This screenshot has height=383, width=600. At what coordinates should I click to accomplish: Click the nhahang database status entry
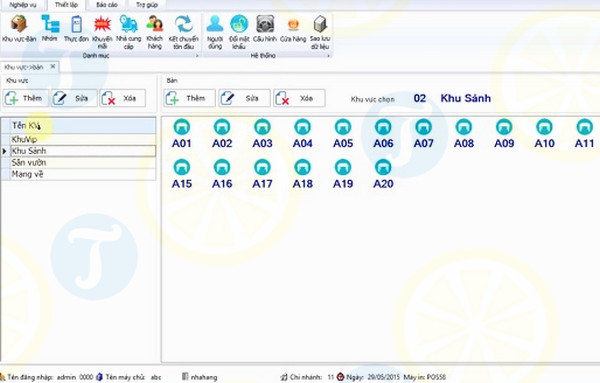(x=199, y=377)
